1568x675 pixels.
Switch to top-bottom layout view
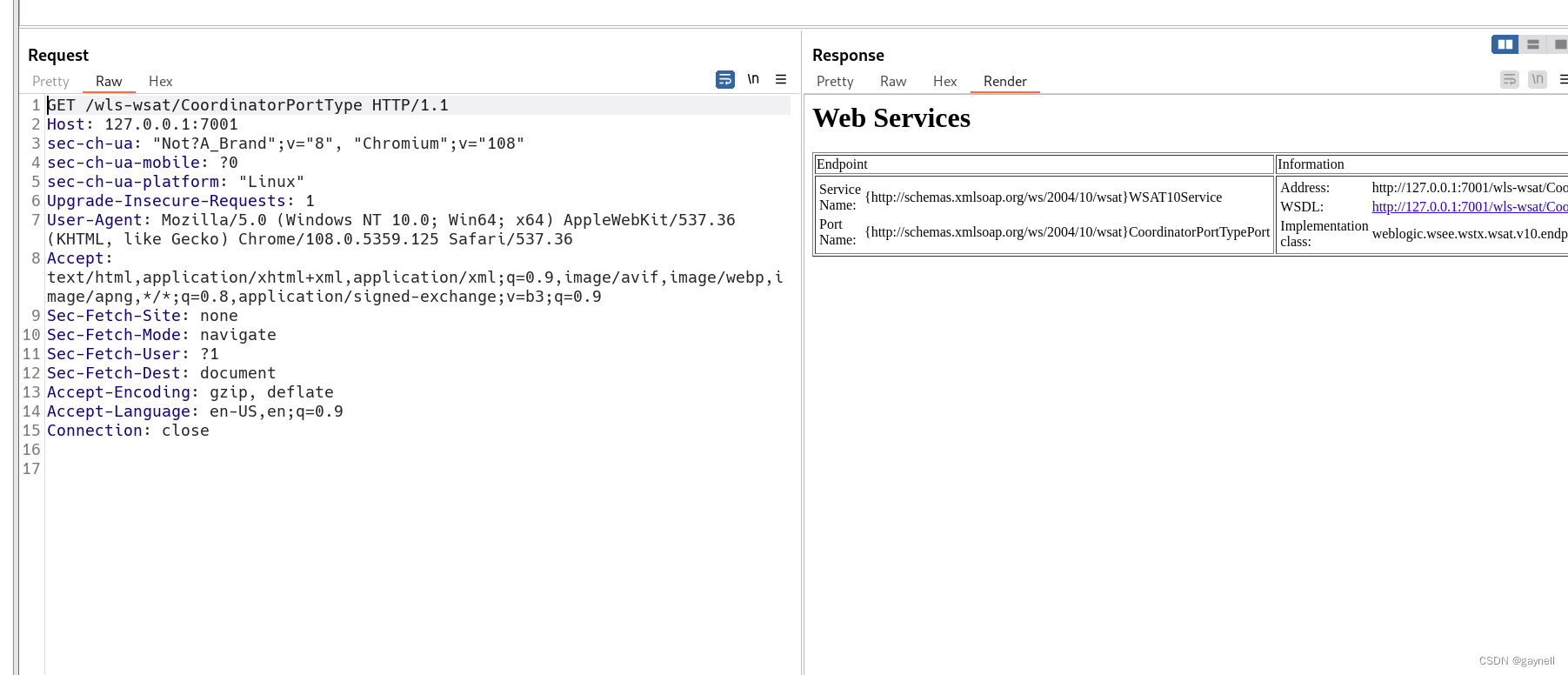tap(1533, 44)
